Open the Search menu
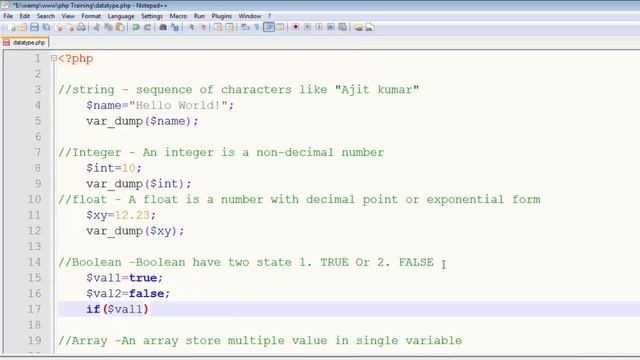The height and width of the screenshot is (360, 640). [x=46, y=16]
